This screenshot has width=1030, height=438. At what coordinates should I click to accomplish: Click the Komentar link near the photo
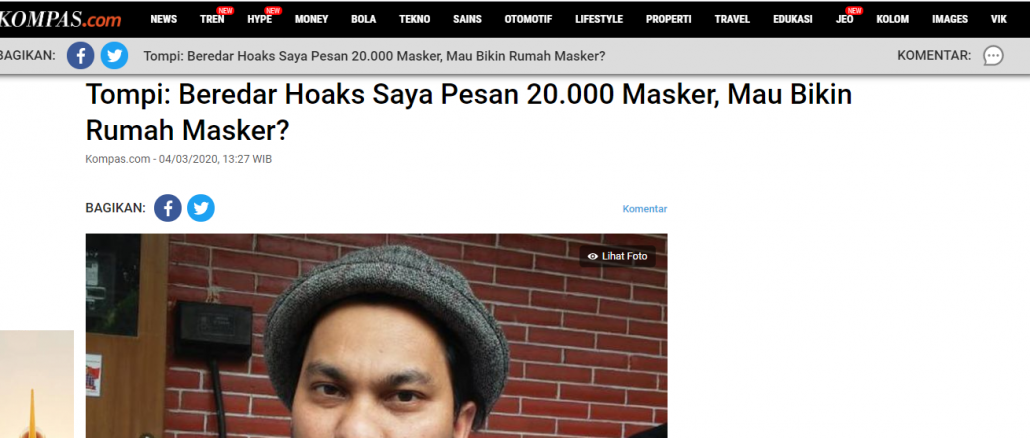(x=644, y=209)
